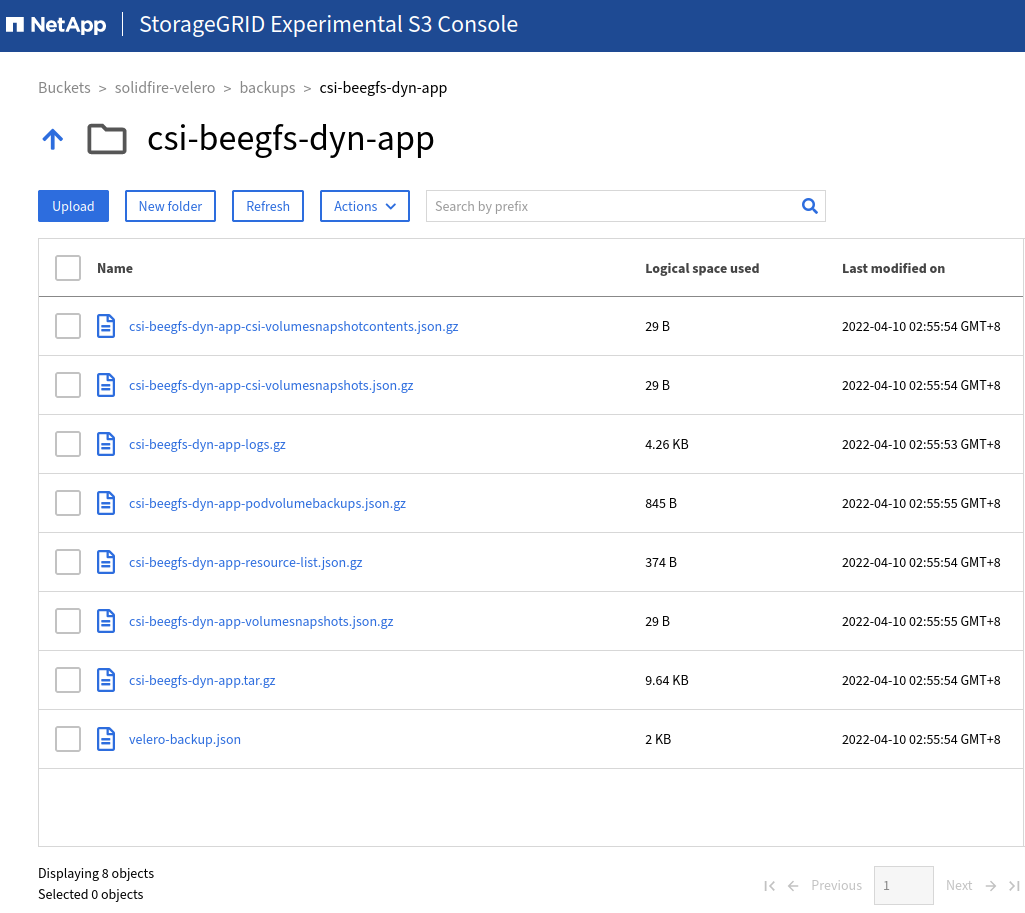The image size is (1025, 913).
Task: Open csi-beegfs-dyn-app-volumesnapshots.json.gz link
Action: (261, 622)
